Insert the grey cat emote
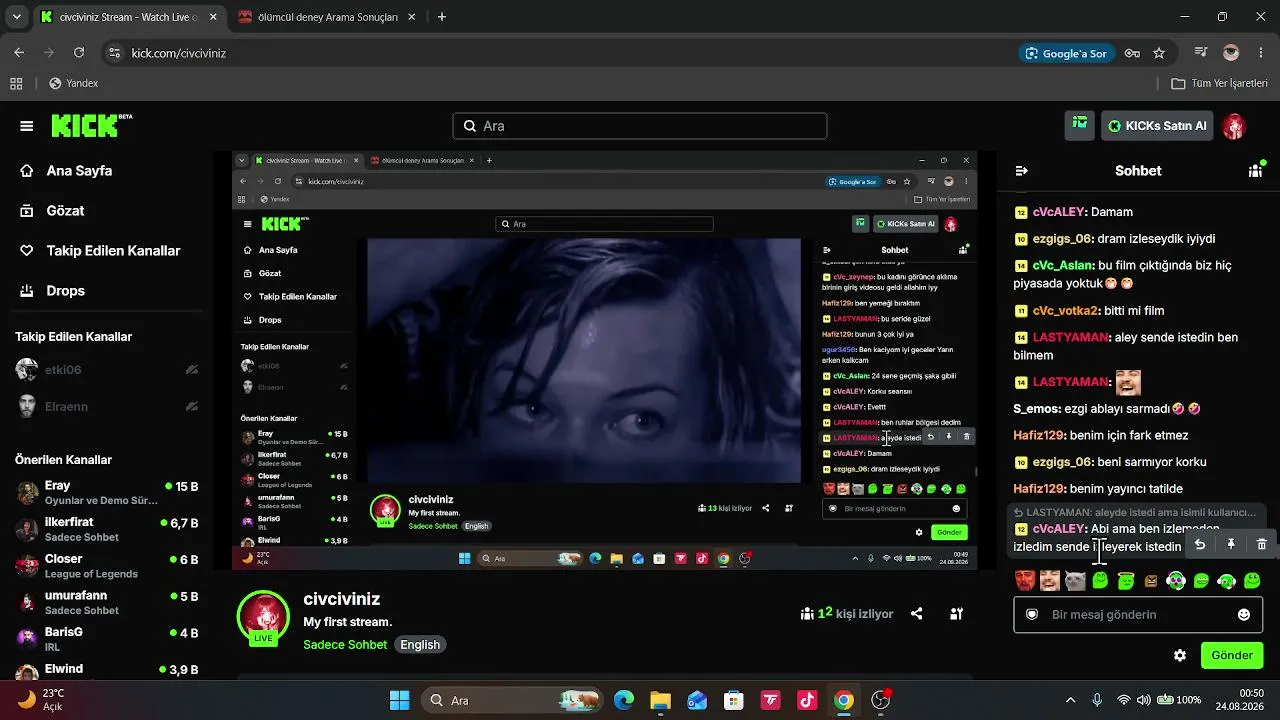 pyautogui.click(x=1075, y=580)
